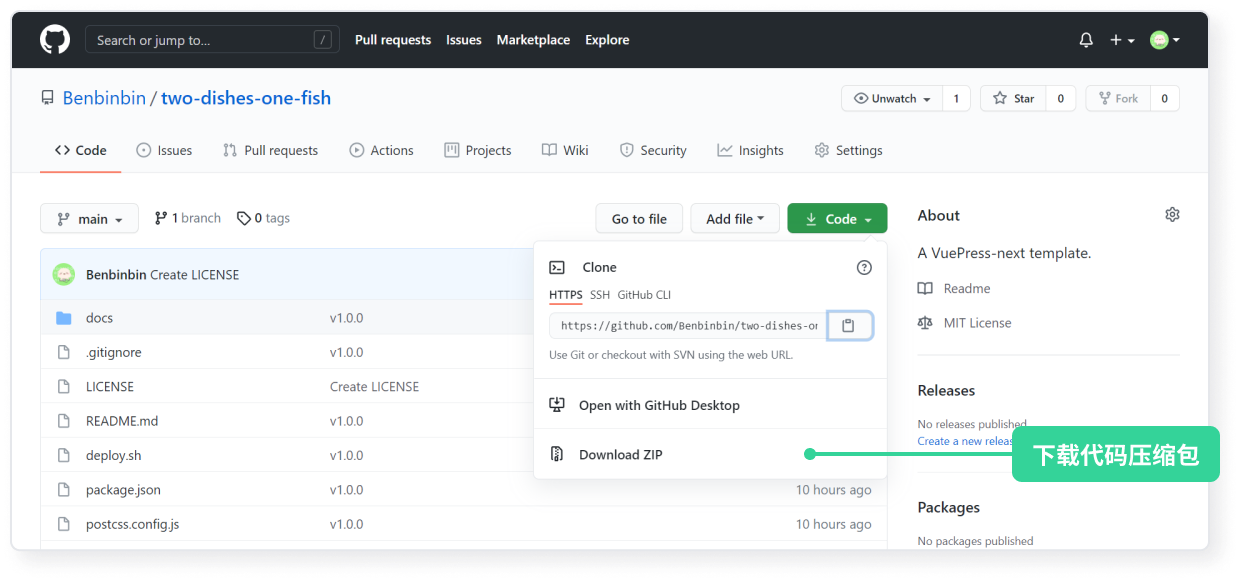This screenshot has height=582, width=1240.
Task: Open the docs folder
Action: point(99,318)
